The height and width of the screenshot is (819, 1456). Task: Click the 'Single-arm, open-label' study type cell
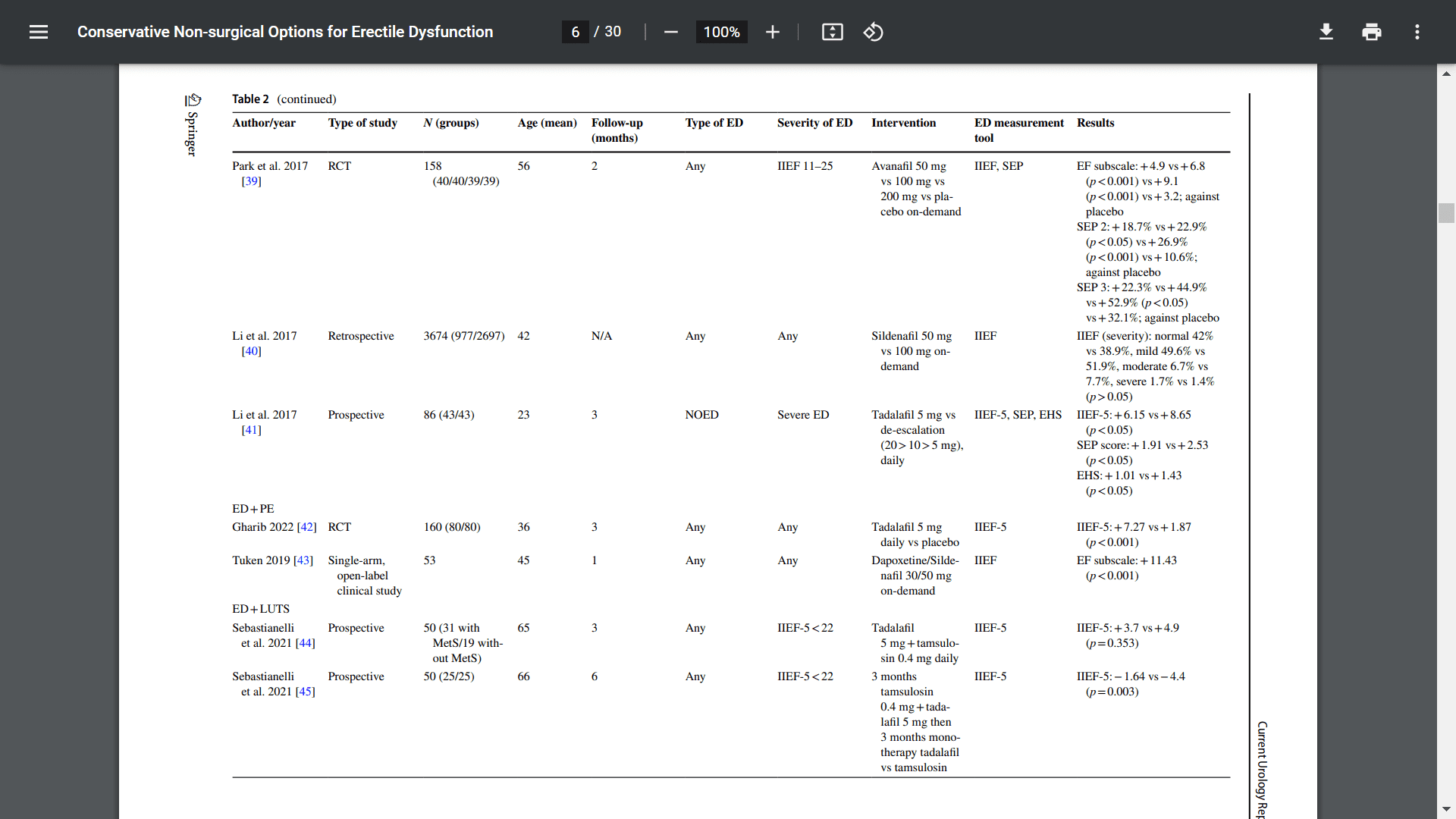pyautogui.click(x=365, y=576)
